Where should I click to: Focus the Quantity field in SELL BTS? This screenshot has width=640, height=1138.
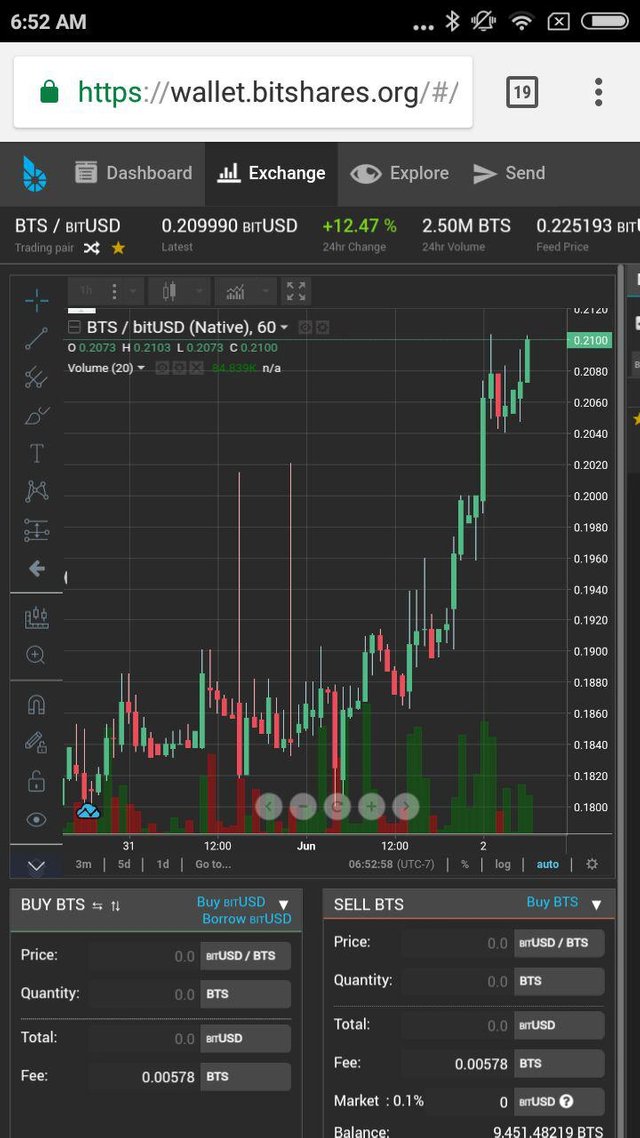[x=457, y=981]
